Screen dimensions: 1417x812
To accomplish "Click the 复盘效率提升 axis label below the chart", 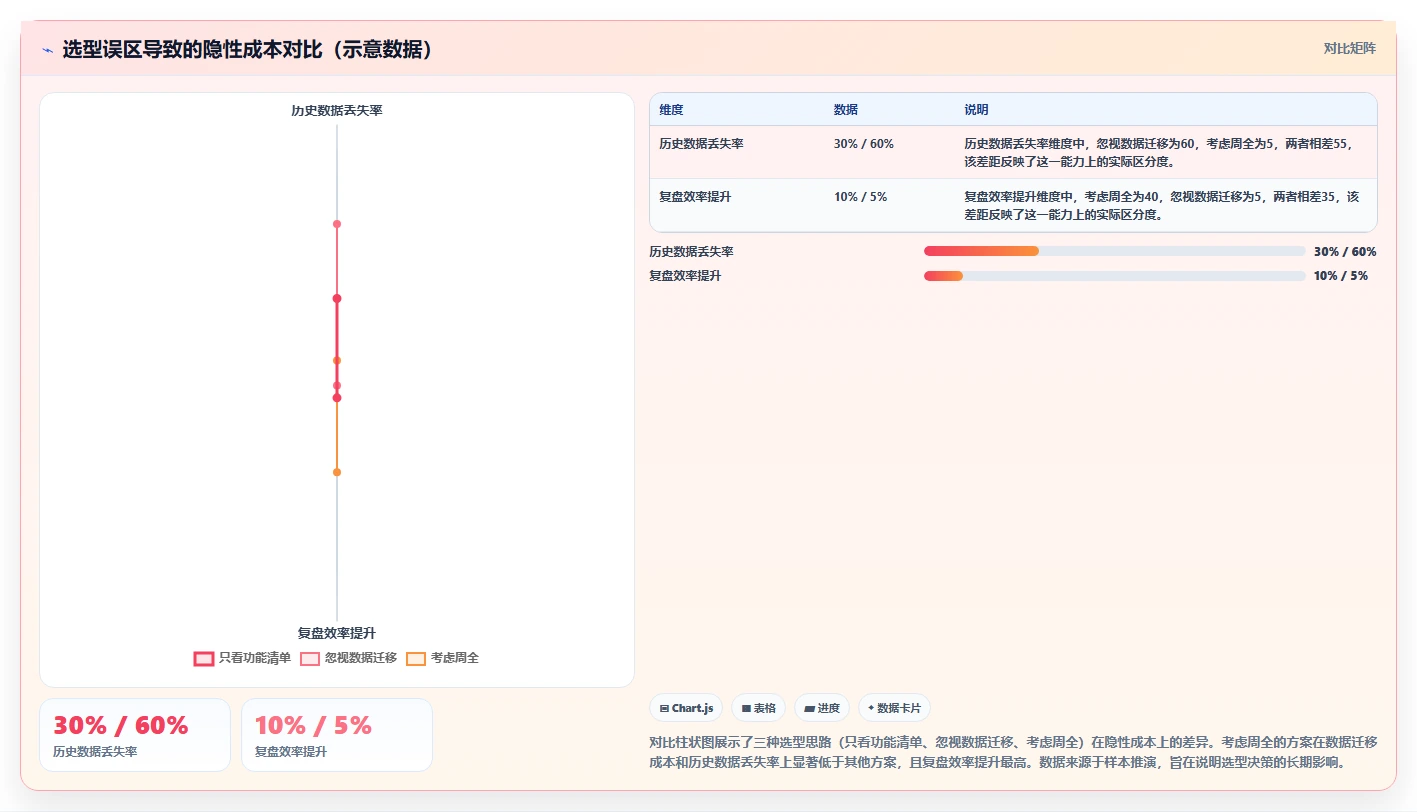I will [337, 633].
